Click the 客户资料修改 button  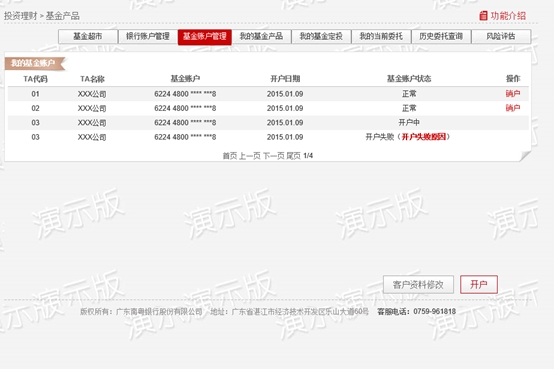(x=418, y=285)
